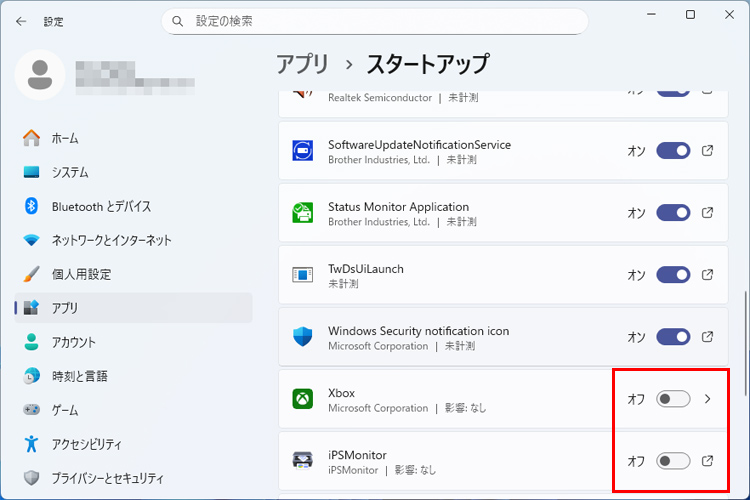
Task: Click アプリ breadcrumb link
Action: coord(302,64)
